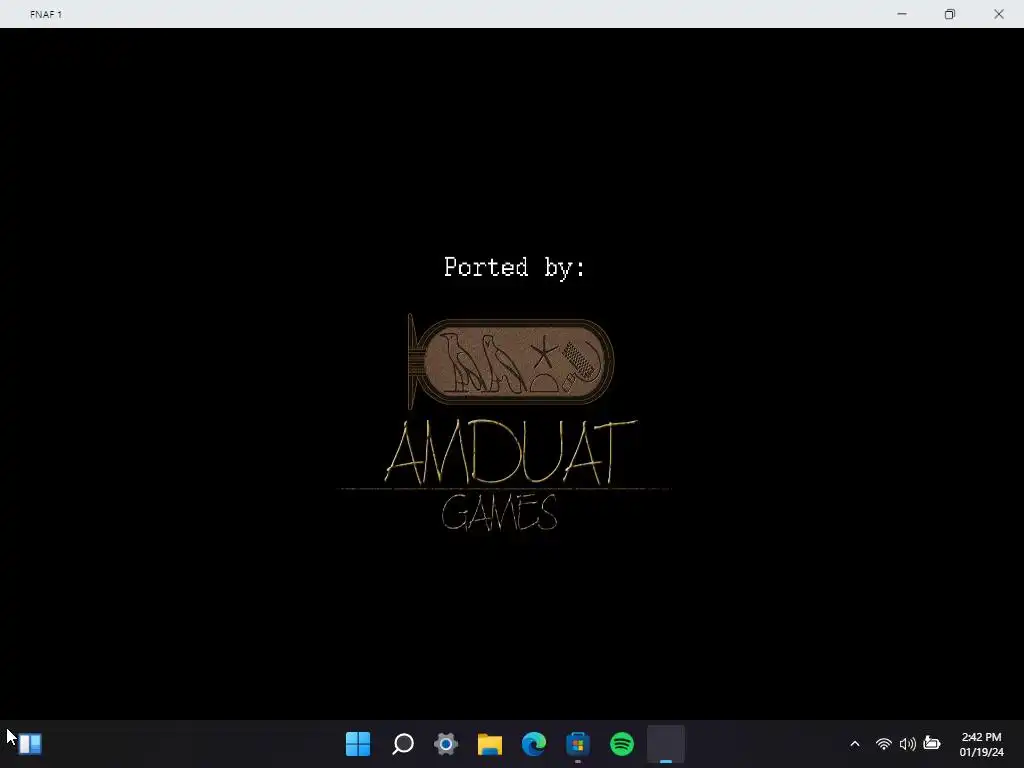The height and width of the screenshot is (768, 1024).
Task: Open the Widgets panel icon
Action: pos(30,744)
